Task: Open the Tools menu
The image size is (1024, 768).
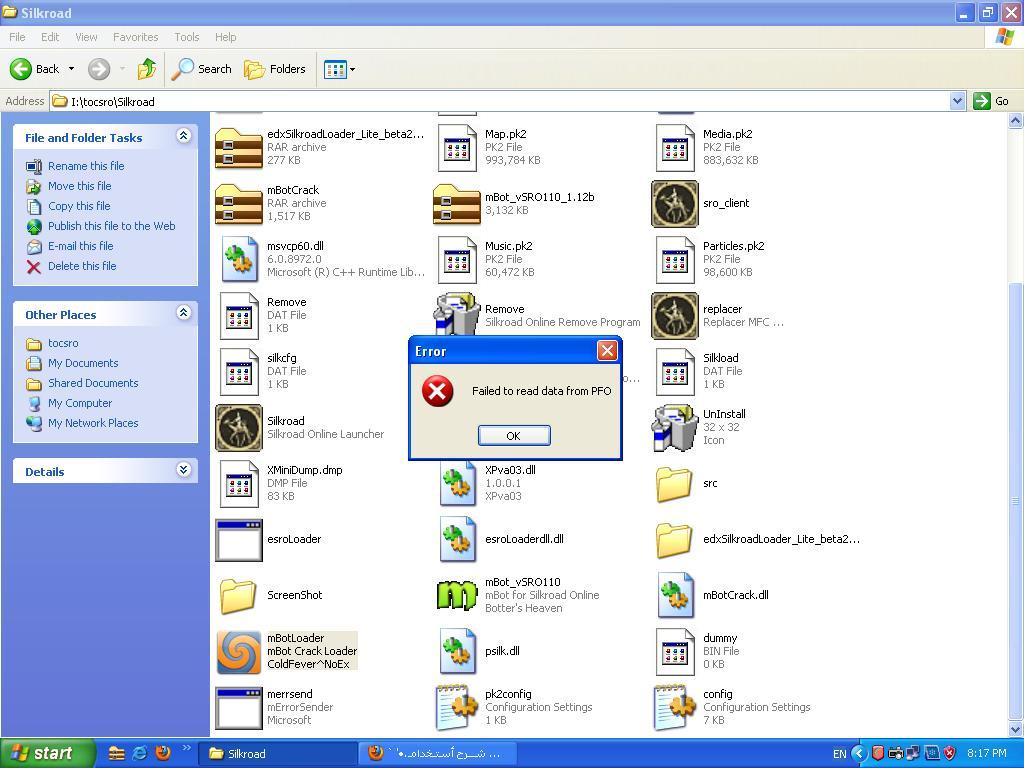Action: coord(187,37)
